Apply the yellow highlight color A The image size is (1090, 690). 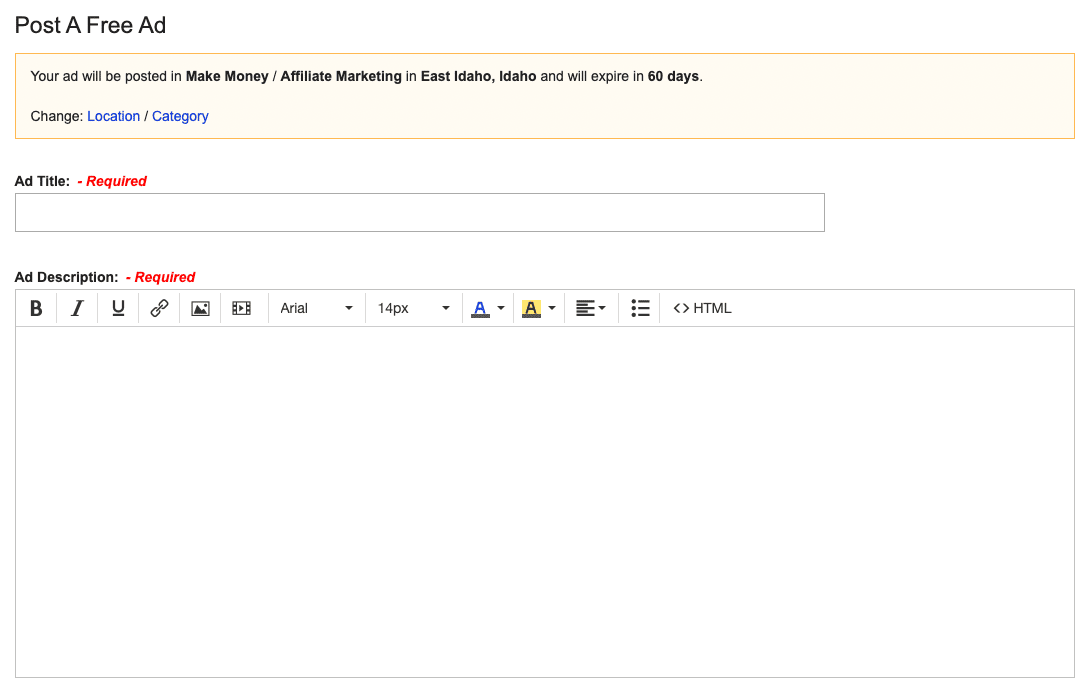531,308
